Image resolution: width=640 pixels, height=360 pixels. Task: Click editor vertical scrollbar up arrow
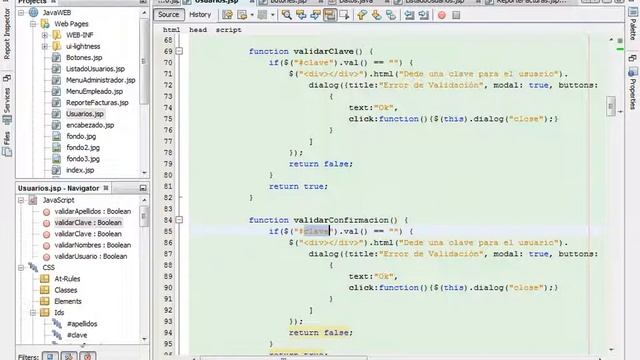click(x=611, y=40)
